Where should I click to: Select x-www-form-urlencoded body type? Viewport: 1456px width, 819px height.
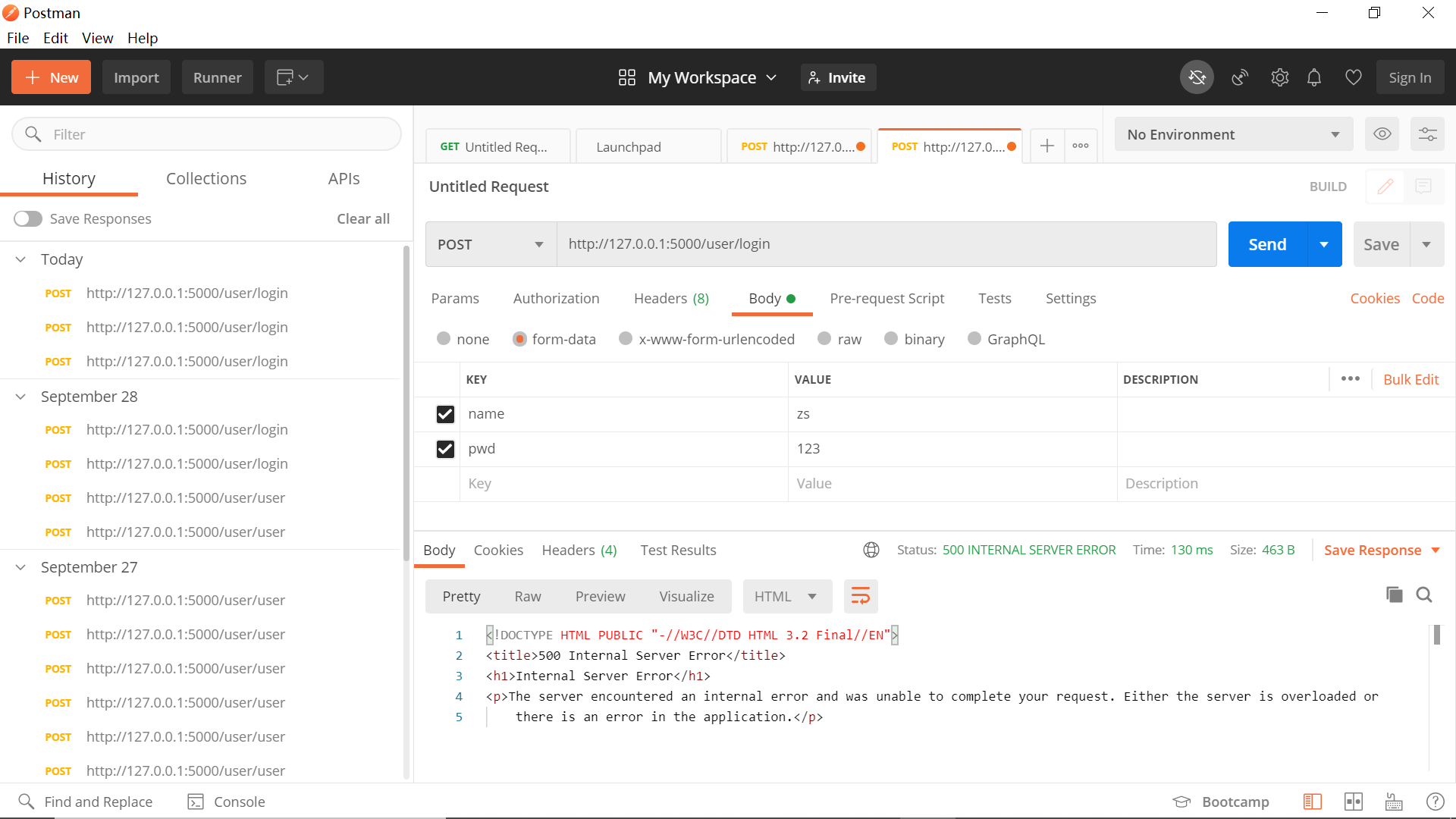point(626,339)
